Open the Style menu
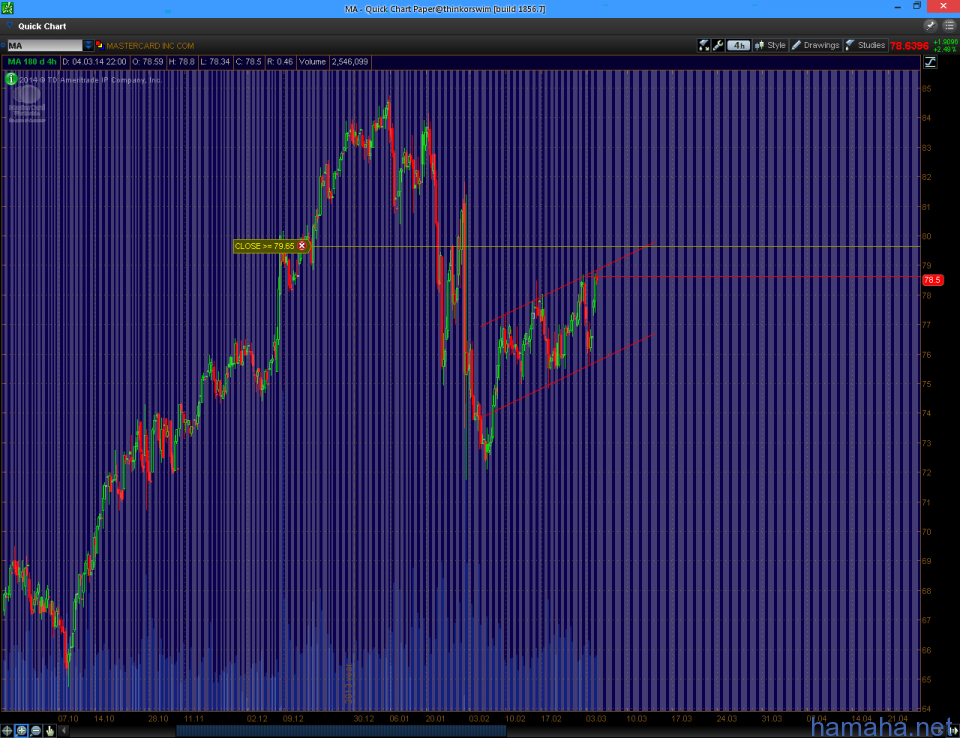This screenshot has width=960, height=738. click(x=771, y=45)
